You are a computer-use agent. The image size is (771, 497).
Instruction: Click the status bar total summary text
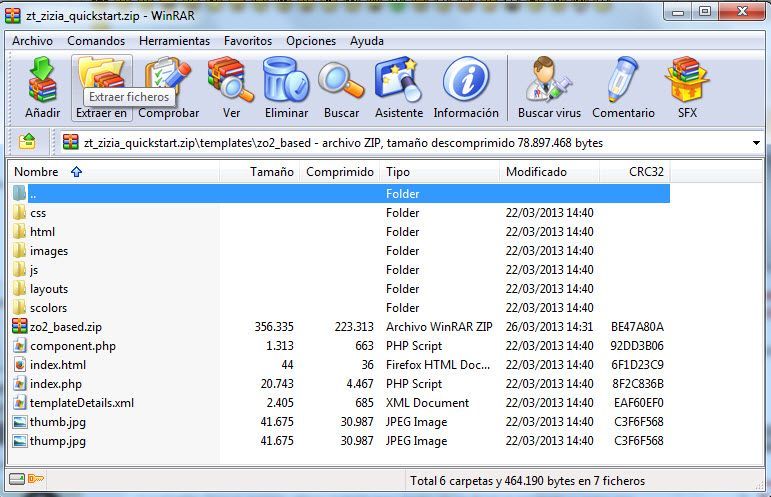[527, 481]
